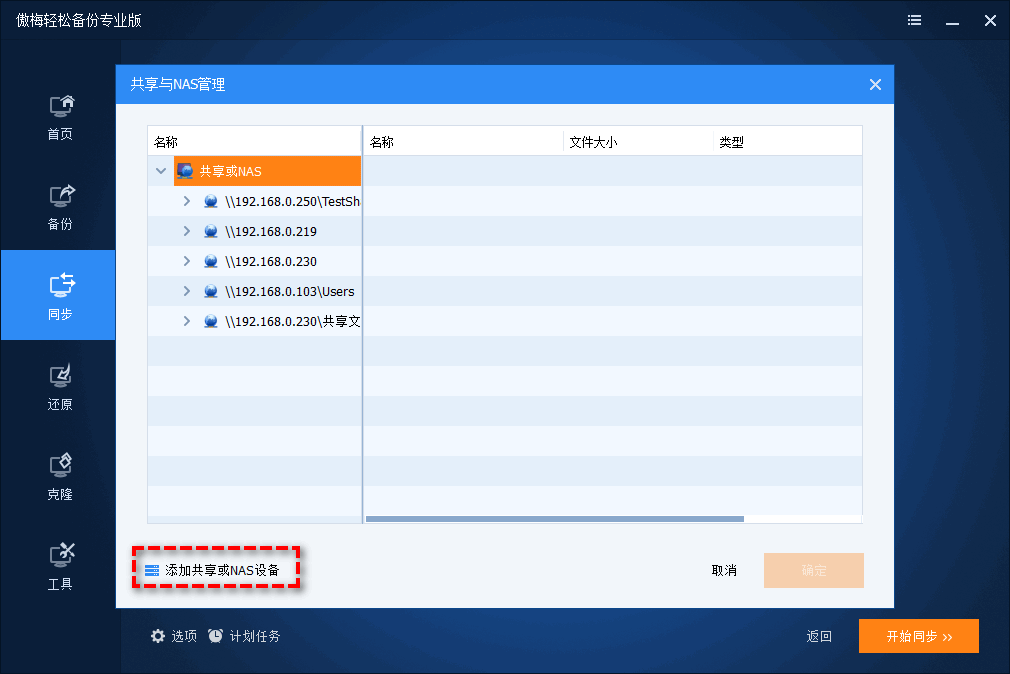Click the 选项 gear icon at bottom

point(158,636)
